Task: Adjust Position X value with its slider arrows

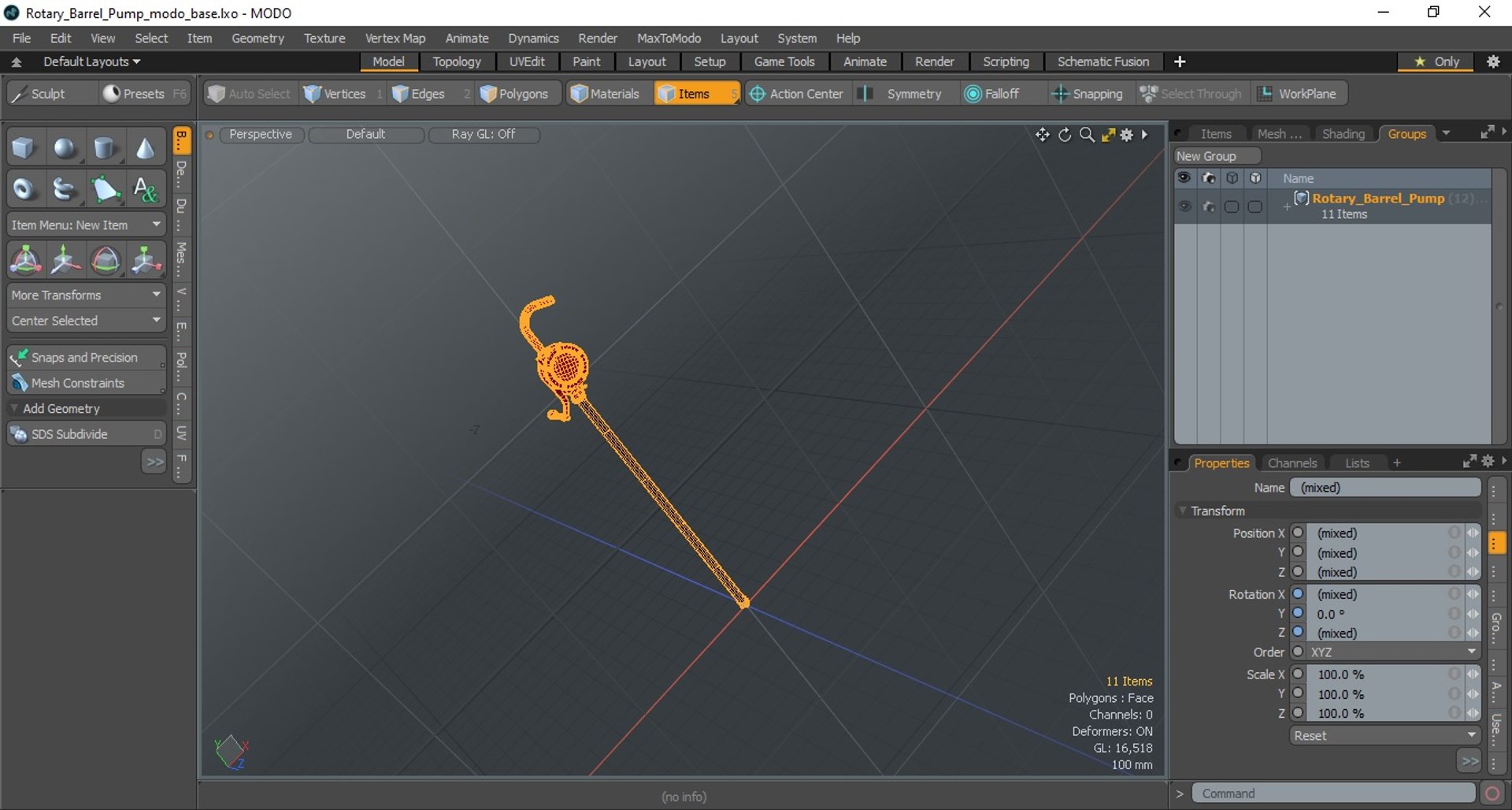Action: pyautogui.click(x=1472, y=533)
